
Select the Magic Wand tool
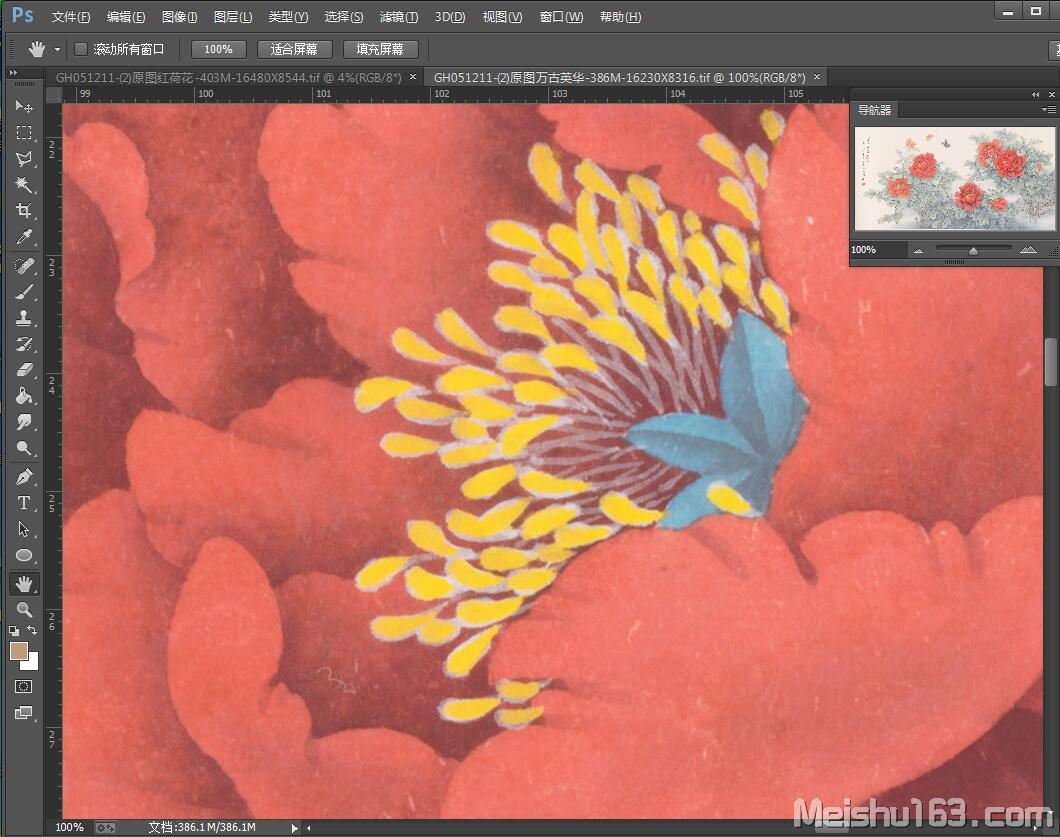(24, 185)
